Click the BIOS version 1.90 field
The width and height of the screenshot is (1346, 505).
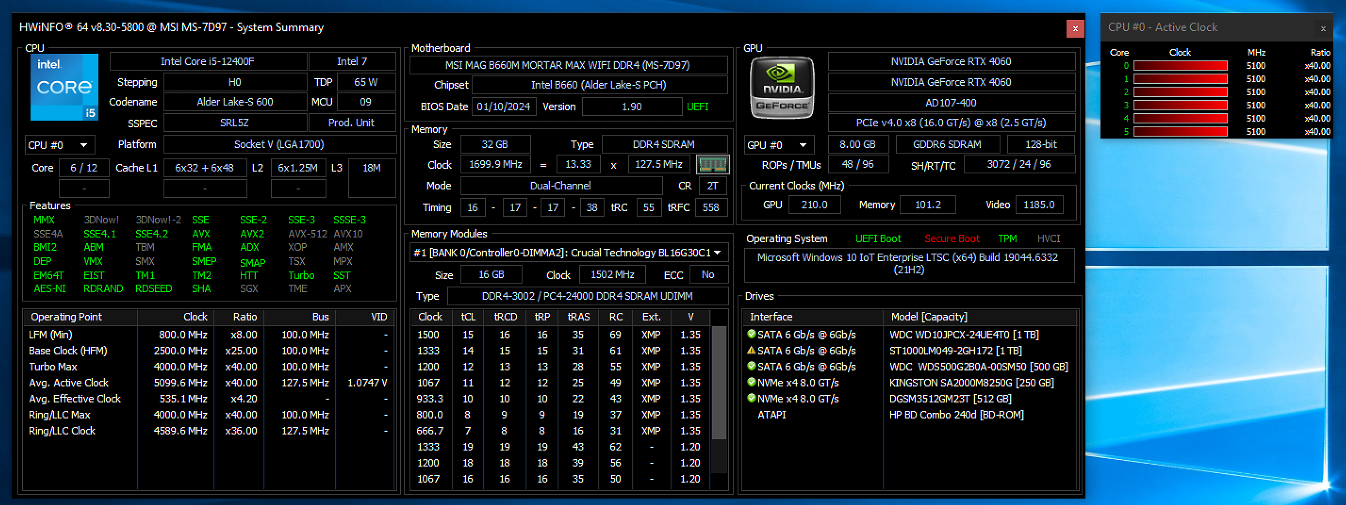(631, 106)
